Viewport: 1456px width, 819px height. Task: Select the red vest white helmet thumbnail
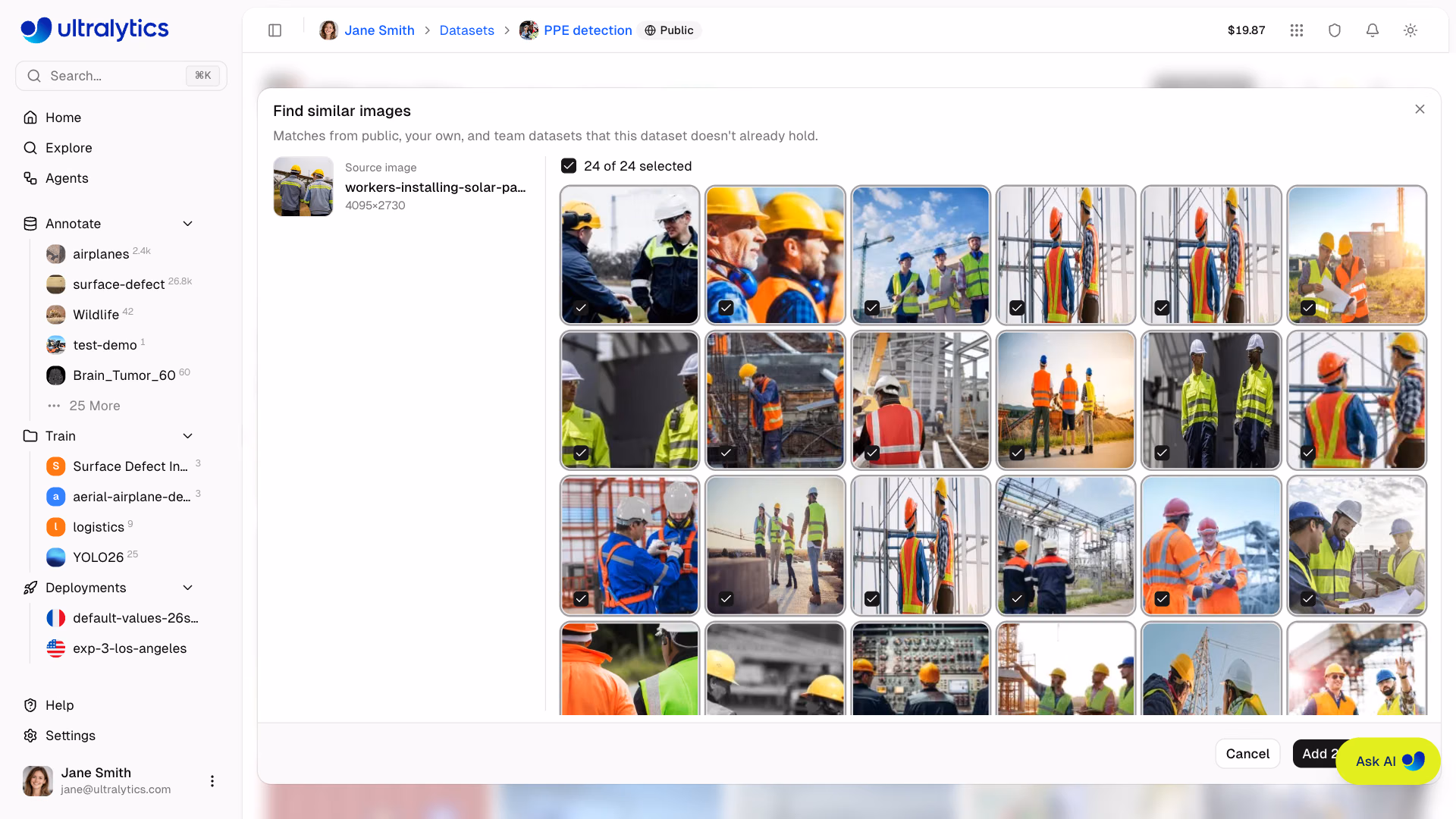[921, 400]
